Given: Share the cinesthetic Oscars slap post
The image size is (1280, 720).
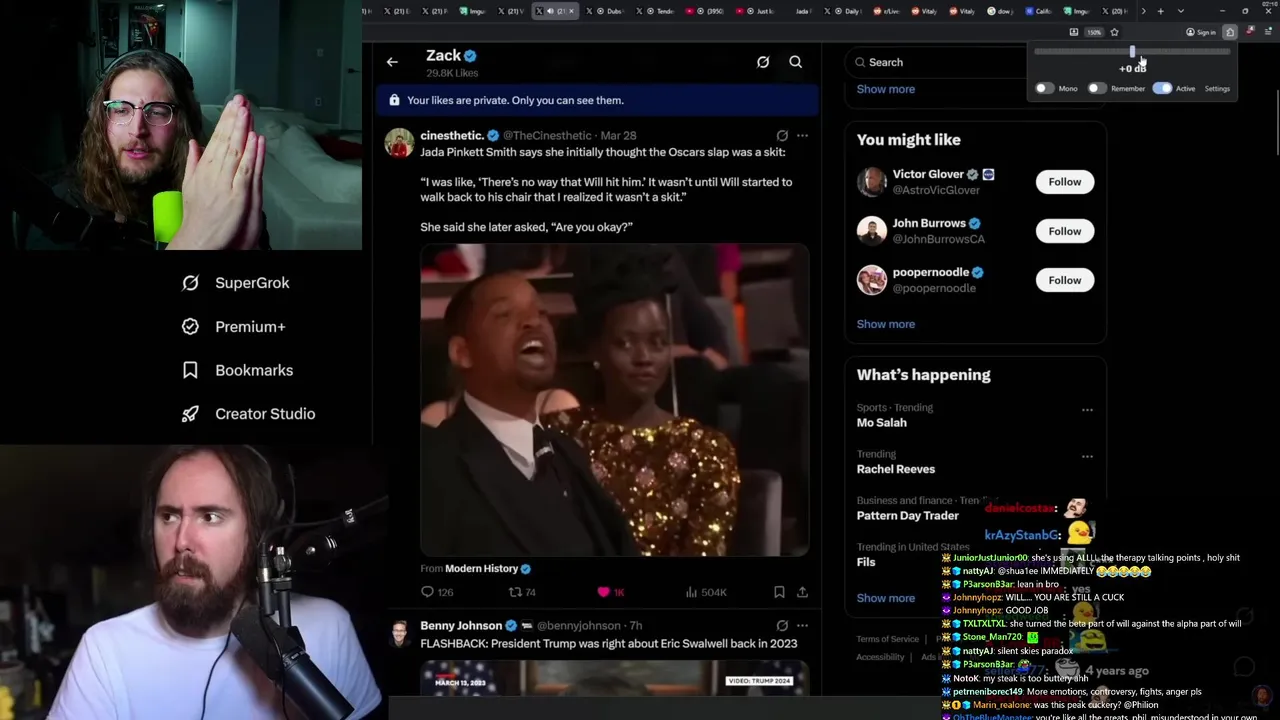Looking at the screenshot, I should point(802,592).
